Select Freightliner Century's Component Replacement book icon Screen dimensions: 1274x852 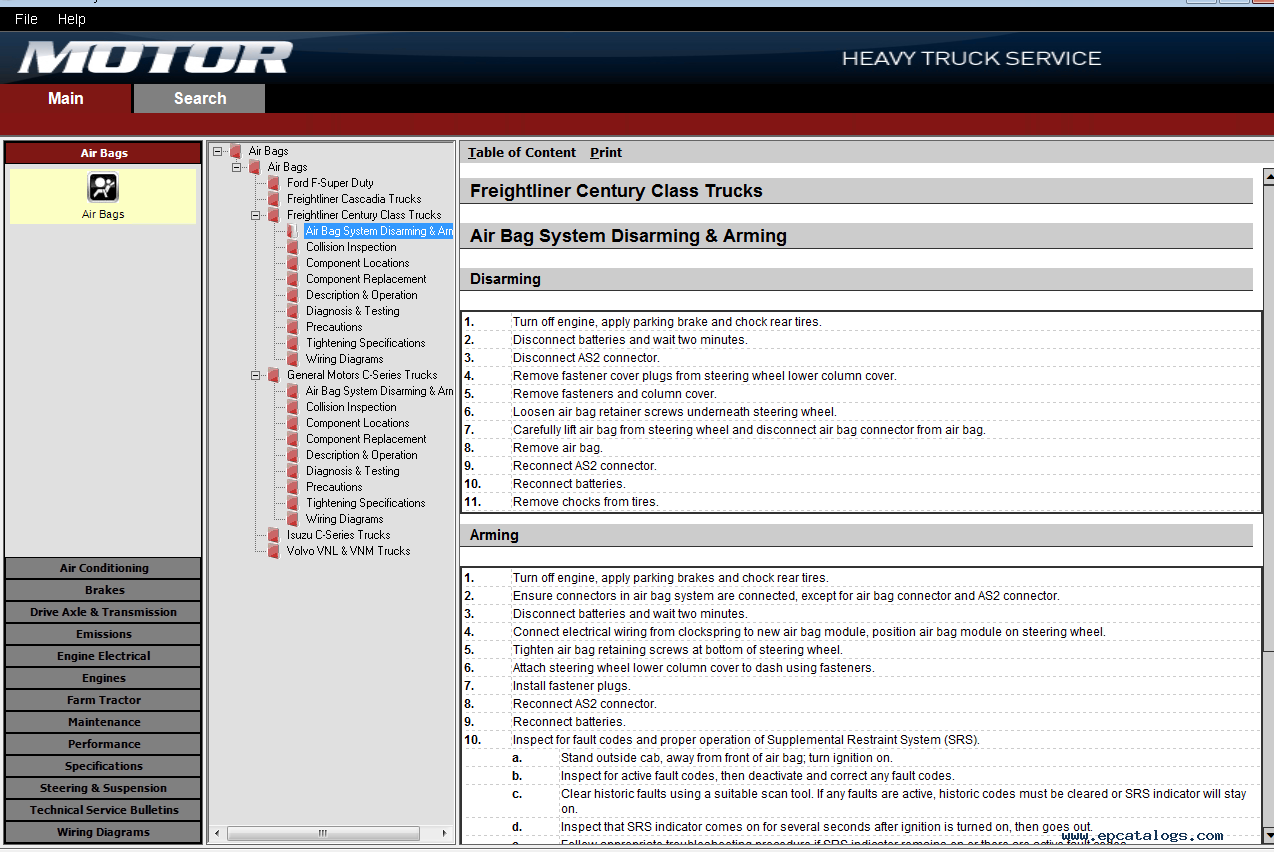pyautogui.click(x=292, y=279)
